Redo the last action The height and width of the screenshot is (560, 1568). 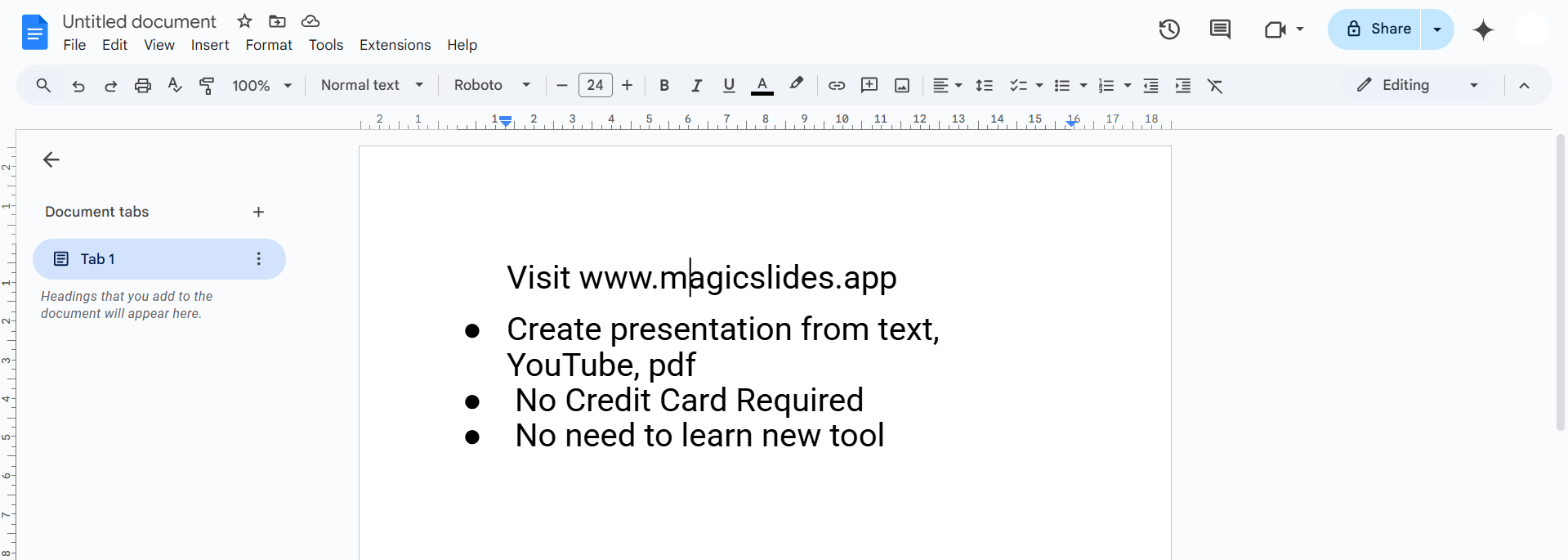pyautogui.click(x=110, y=85)
